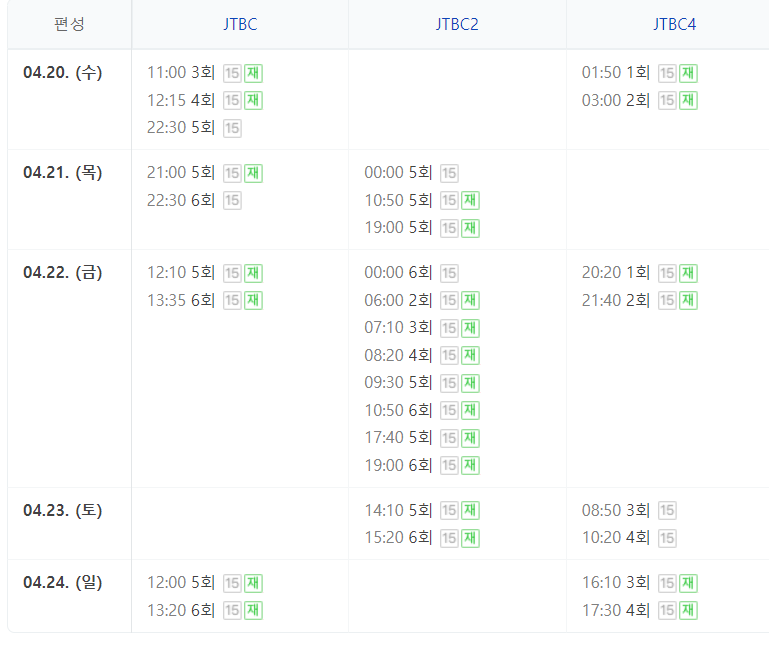Click the 재 rerun icon beside 06:00 2회

470,301
